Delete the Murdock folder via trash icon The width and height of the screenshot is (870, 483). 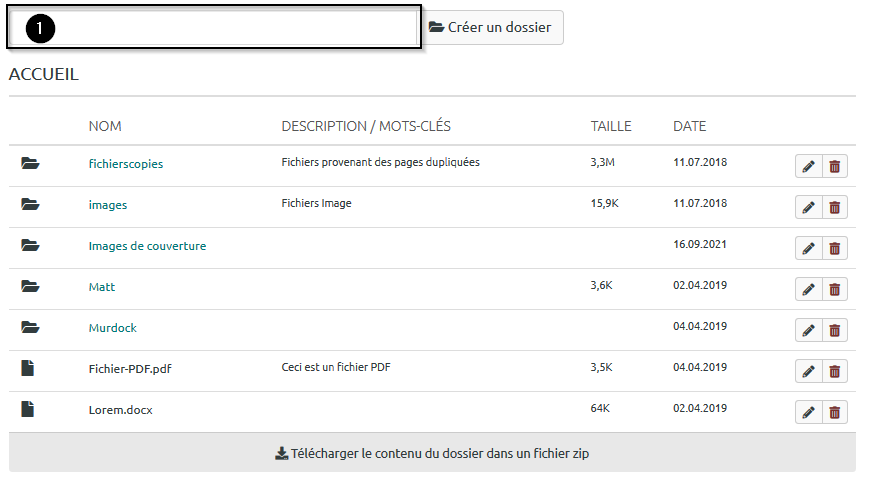(835, 330)
